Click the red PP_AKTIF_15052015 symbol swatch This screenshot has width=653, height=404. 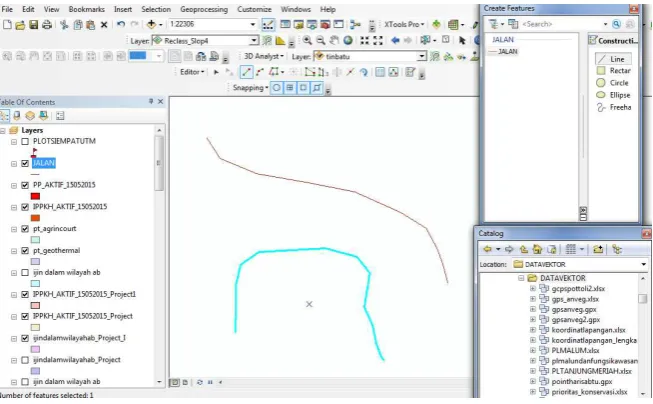tap(35, 196)
